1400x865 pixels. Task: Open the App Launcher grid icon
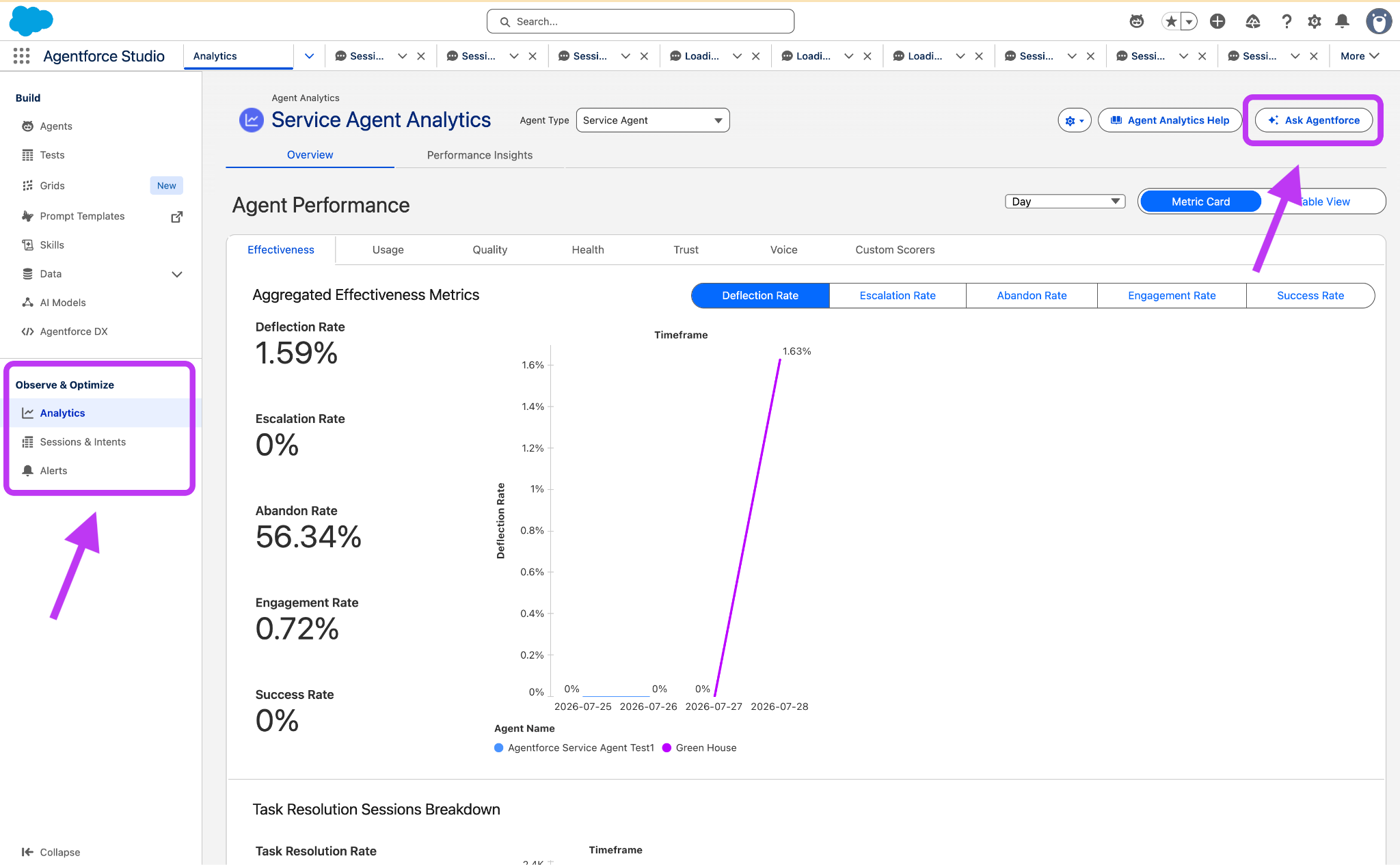[21, 56]
